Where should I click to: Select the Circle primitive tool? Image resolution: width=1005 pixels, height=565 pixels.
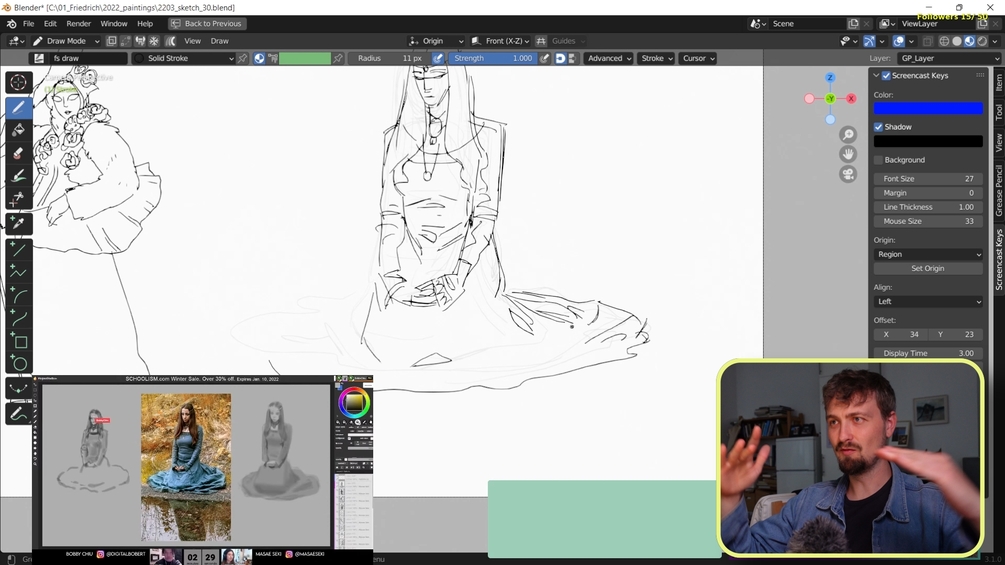(18, 364)
